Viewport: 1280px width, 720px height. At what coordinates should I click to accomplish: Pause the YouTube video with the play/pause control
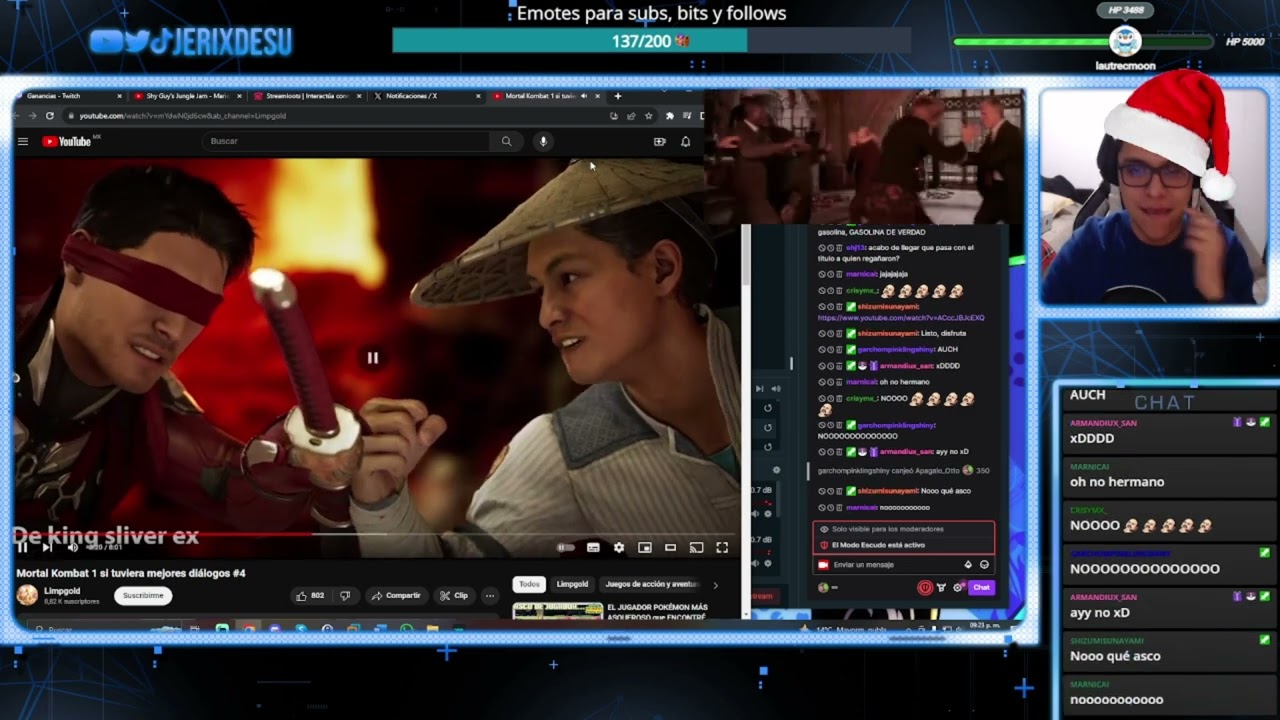click(22, 547)
